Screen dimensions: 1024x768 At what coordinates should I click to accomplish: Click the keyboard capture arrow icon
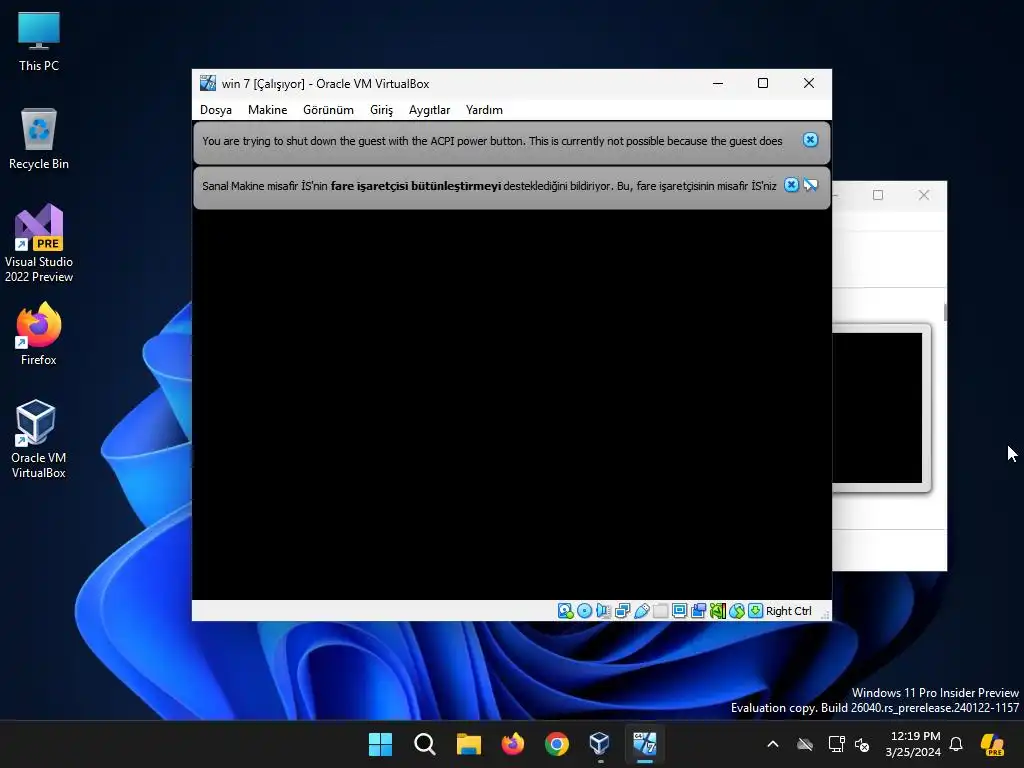pyautogui.click(x=755, y=611)
